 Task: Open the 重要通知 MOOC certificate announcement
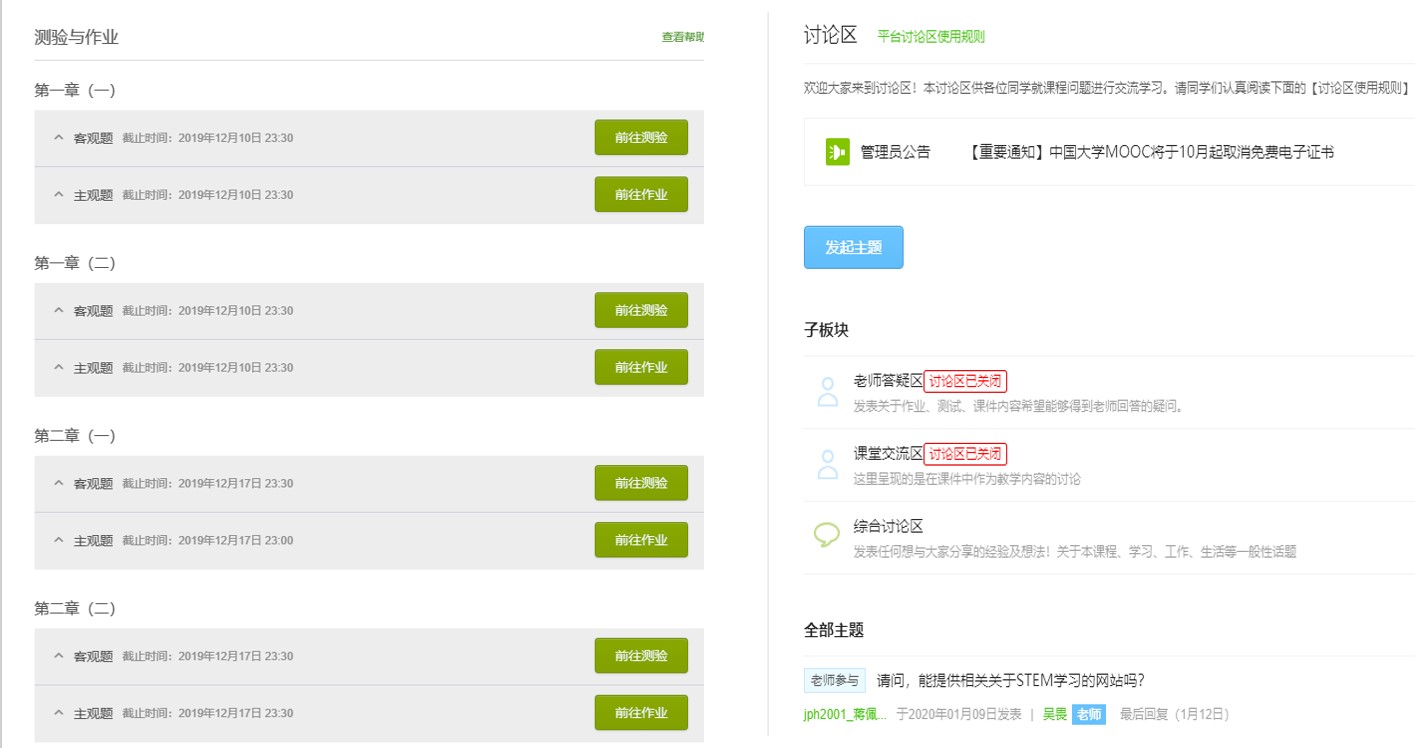pos(1151,153)
